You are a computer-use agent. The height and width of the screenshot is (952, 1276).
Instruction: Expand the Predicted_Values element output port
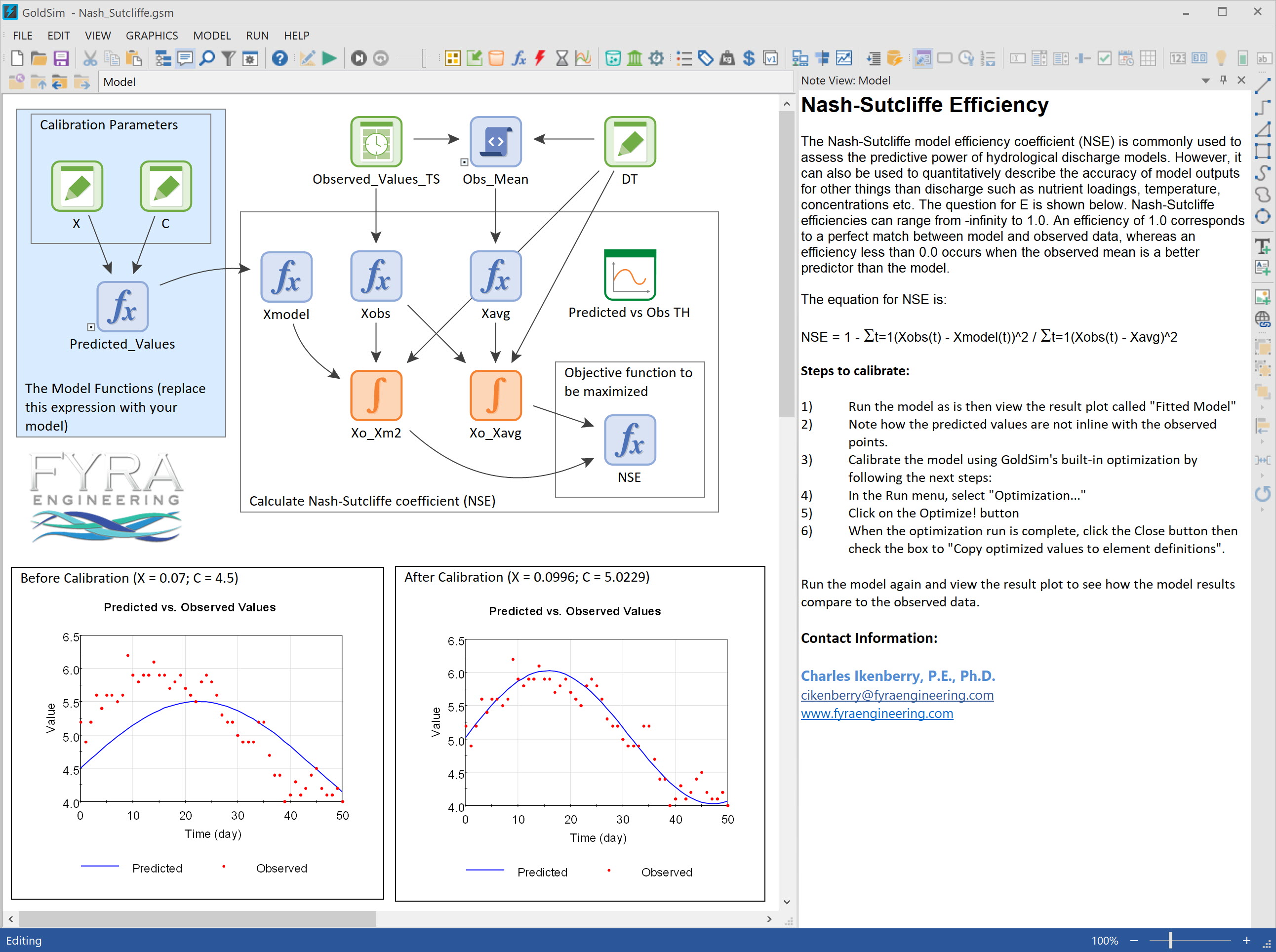[x=90, y=327]
